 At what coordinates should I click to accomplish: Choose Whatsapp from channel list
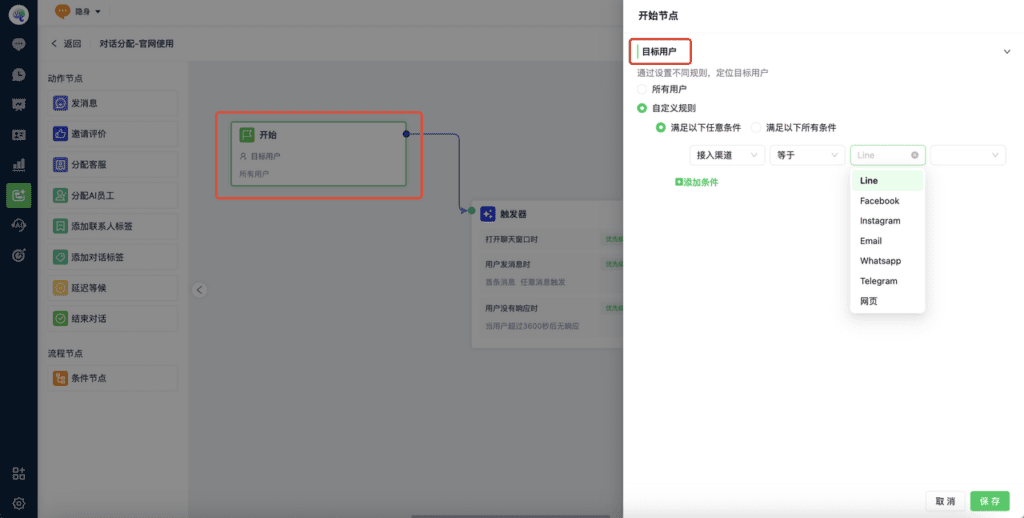[x=888, y=261]
